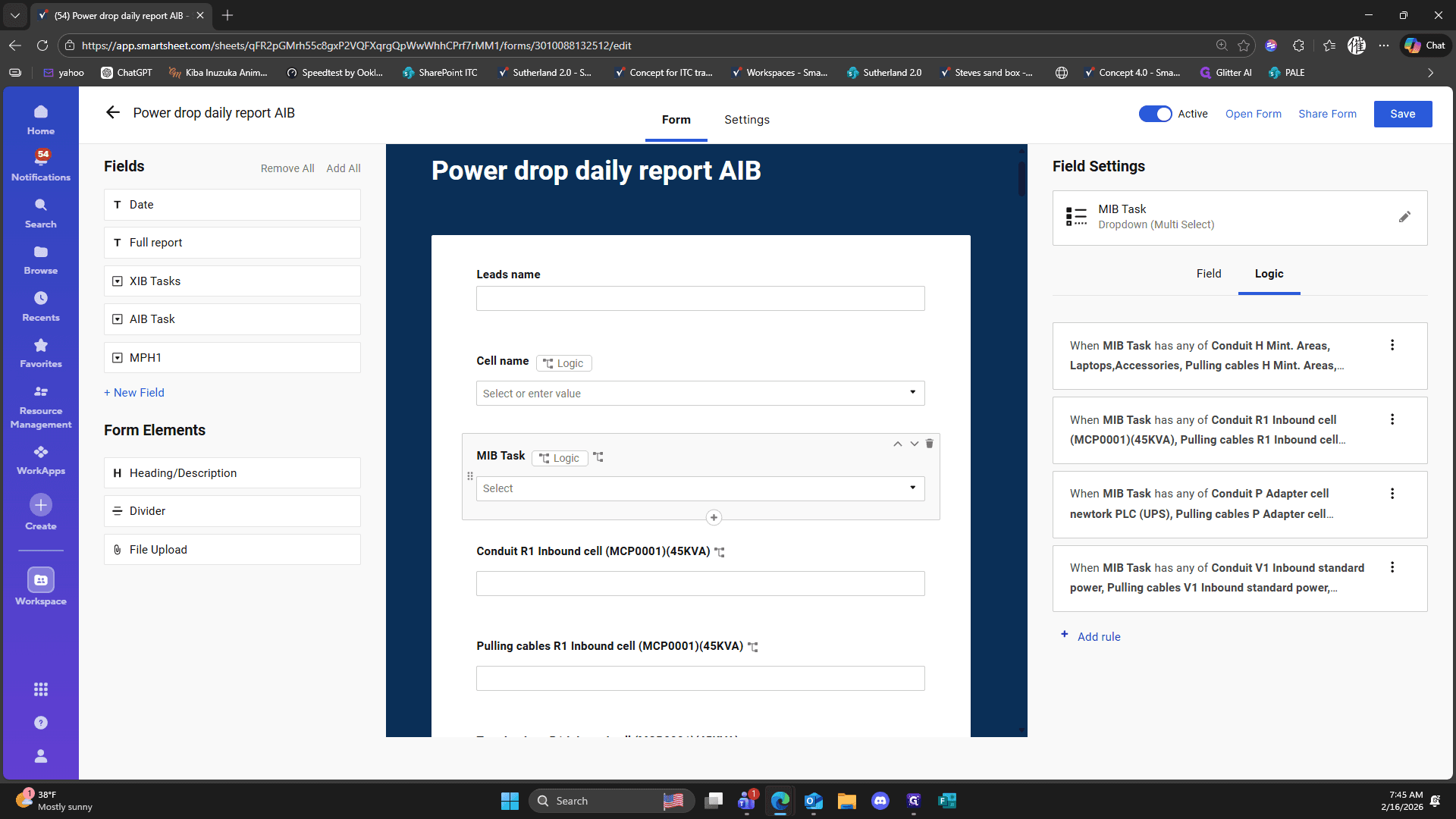Switch to the Form tab
This screenshot has height=819, width=1456.
tap(676, 120)
